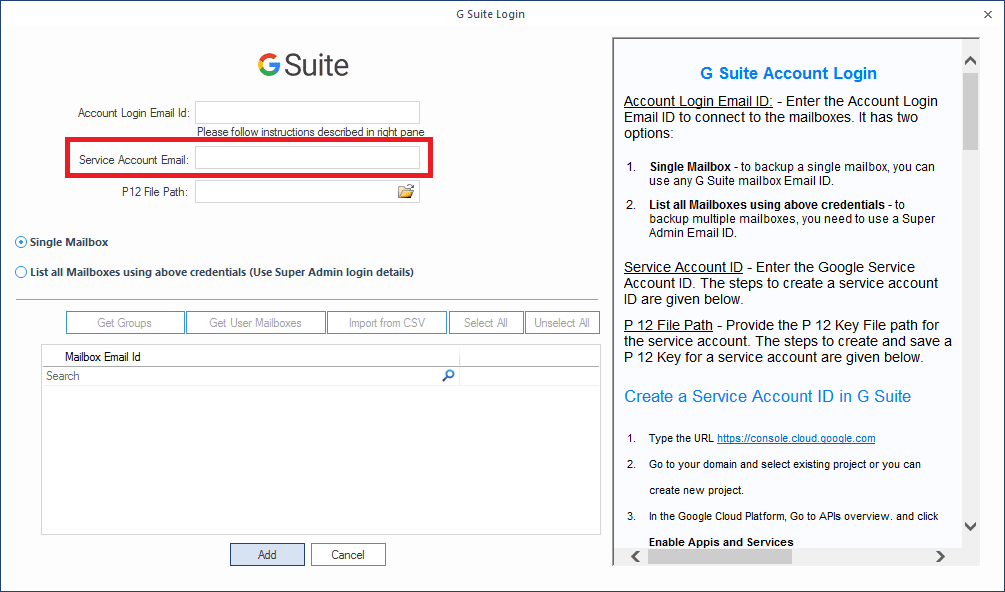The width and height of the screenshot is (1005, 592).
Task: Click the Get Groups button
Action: point(125,323)
